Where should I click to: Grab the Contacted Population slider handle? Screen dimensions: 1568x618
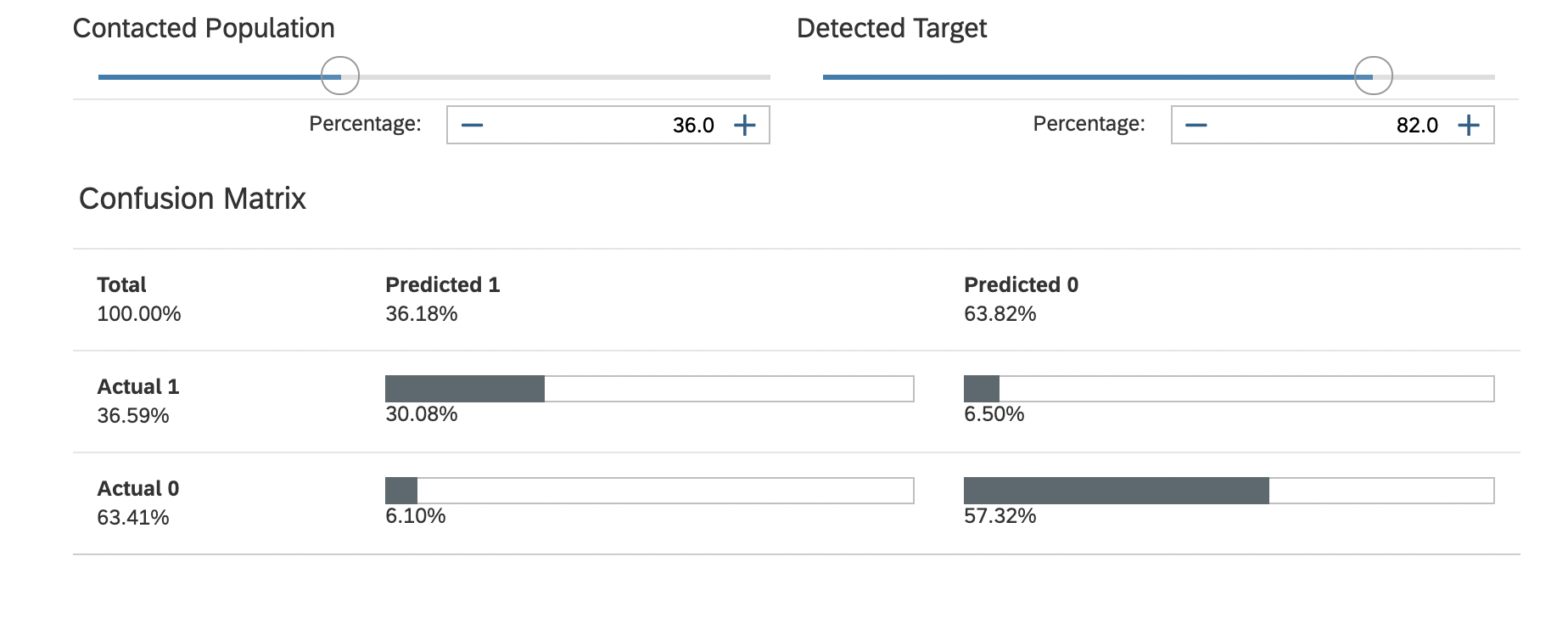[340, 76]
